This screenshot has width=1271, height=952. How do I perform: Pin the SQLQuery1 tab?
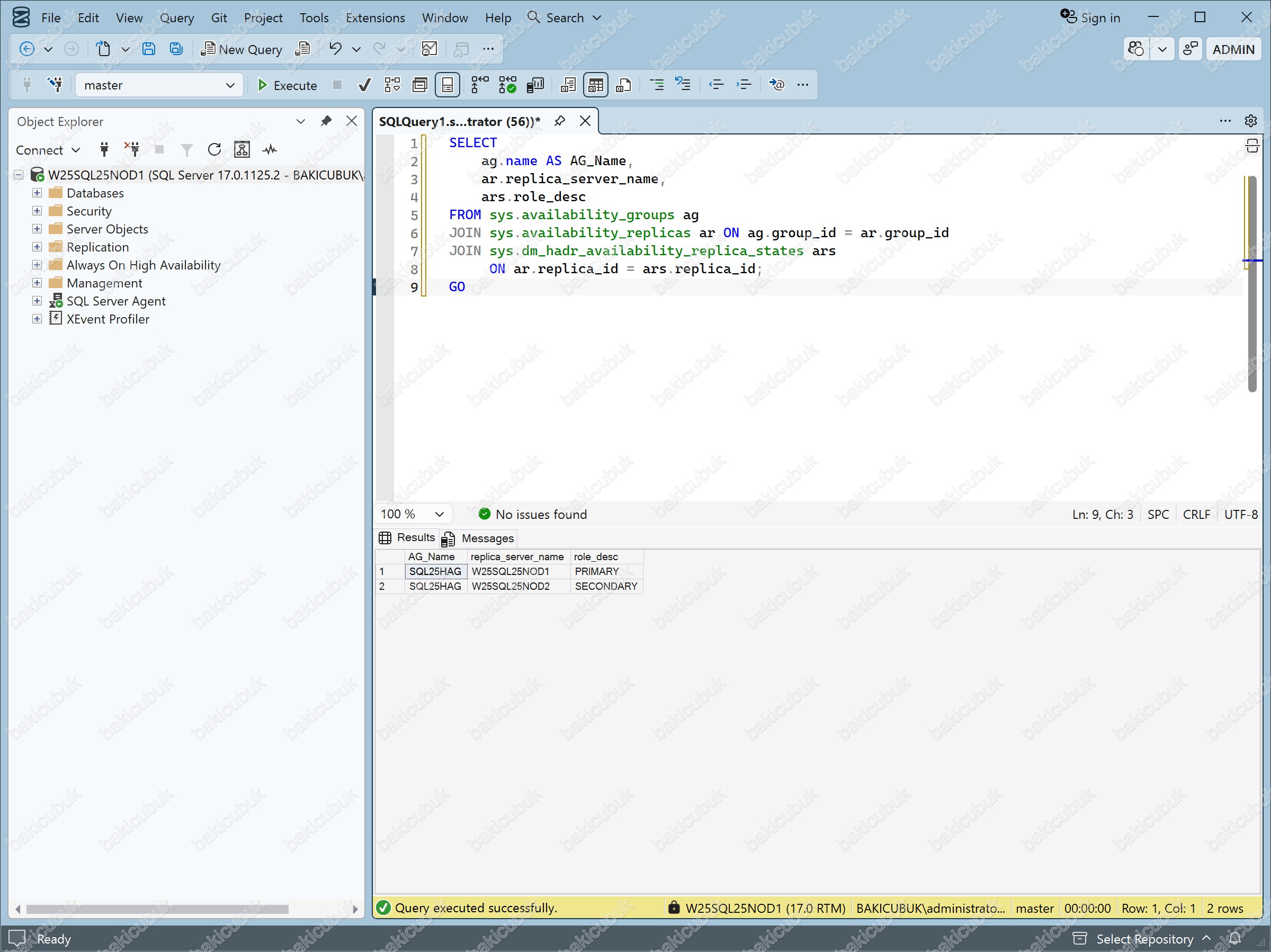[x=559, y=121]
